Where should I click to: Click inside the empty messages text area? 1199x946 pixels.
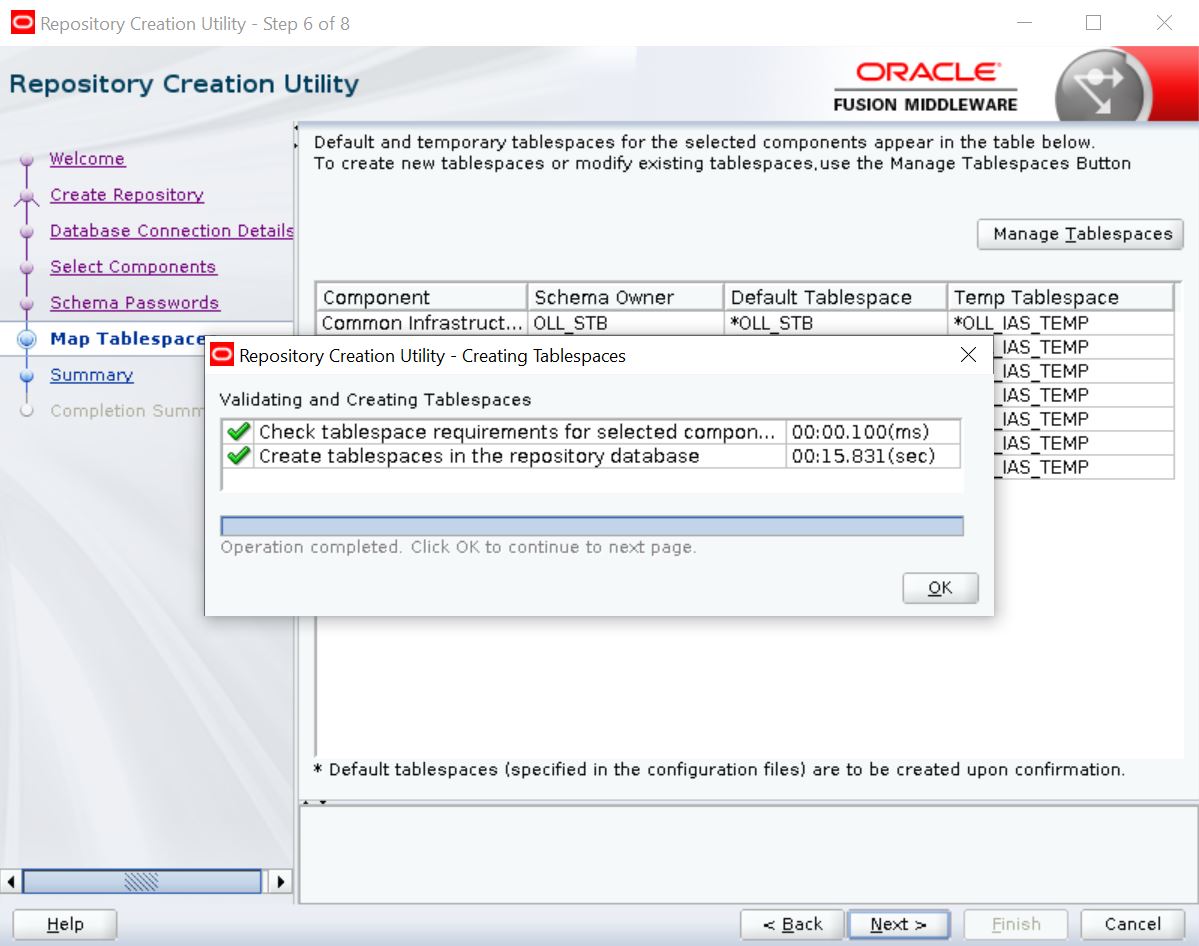tap(748, 855)
